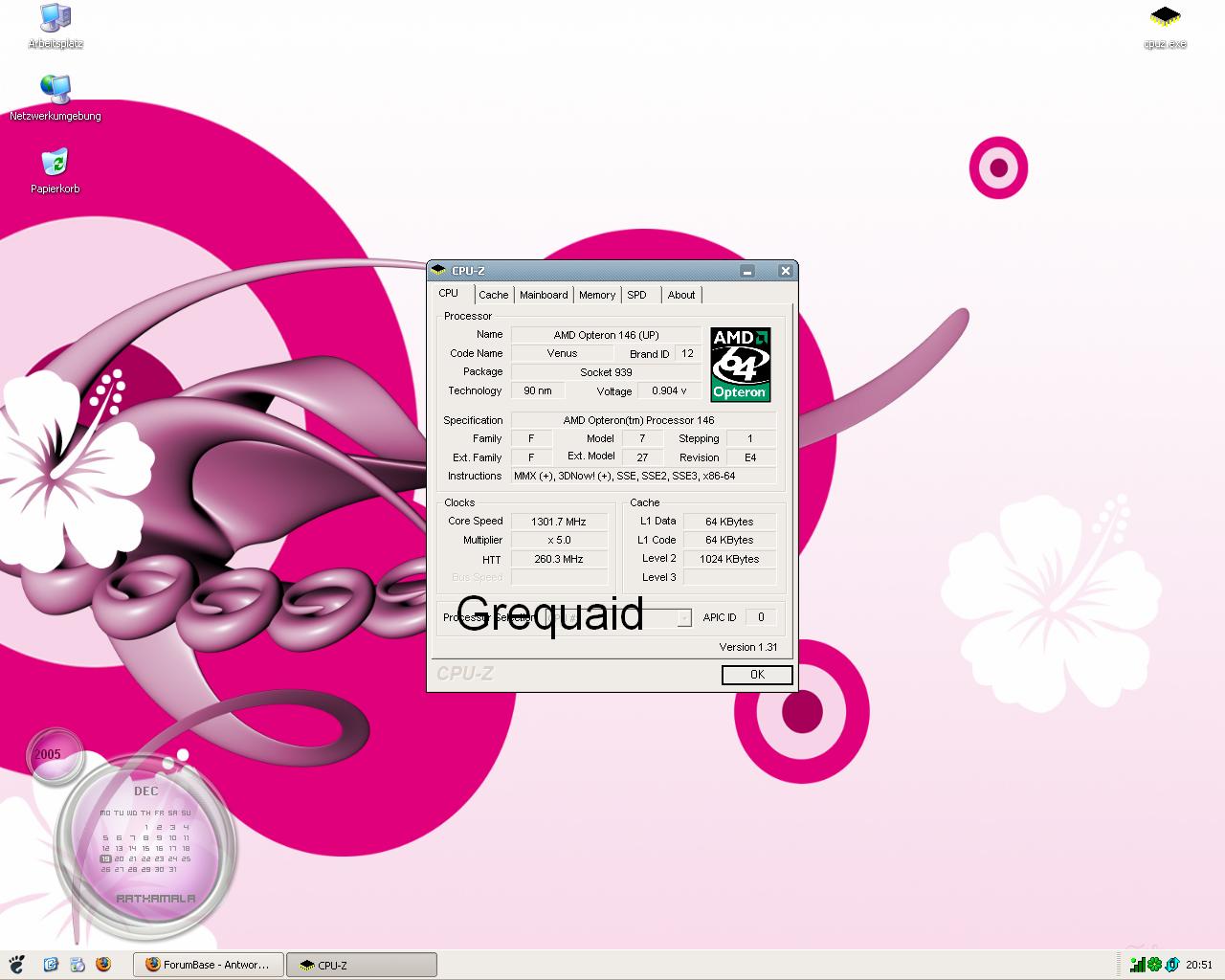Minimize the CPU-Z window
Viewport: 1225px width, 980px height.
click(747, 271)
